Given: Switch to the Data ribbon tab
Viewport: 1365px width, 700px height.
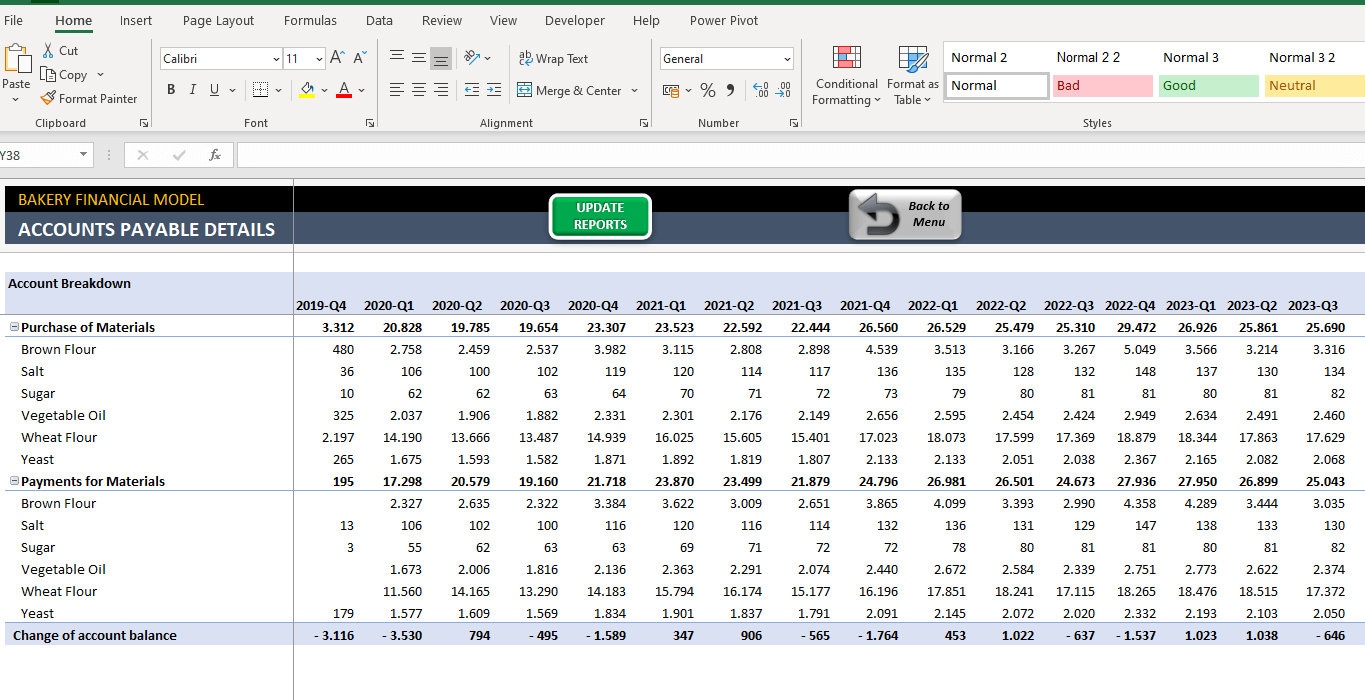Looking at the screenshot, I should [x=379, y=19].
